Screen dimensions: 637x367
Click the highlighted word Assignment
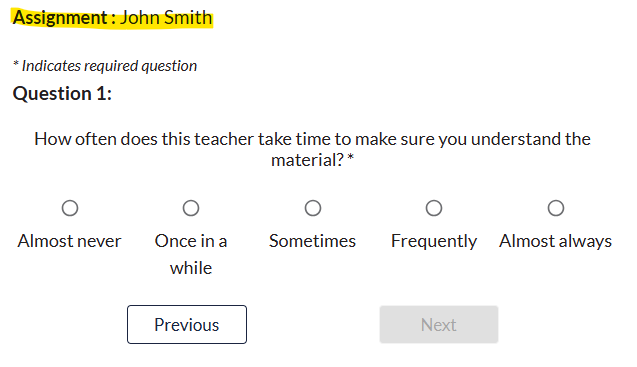(60, 18)
